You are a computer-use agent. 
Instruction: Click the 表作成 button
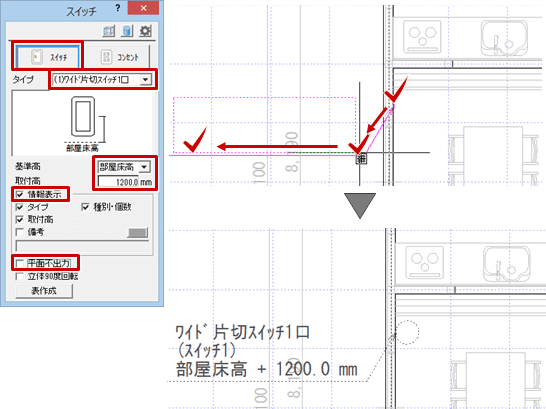pyautogui.click(x=44, y=291)
